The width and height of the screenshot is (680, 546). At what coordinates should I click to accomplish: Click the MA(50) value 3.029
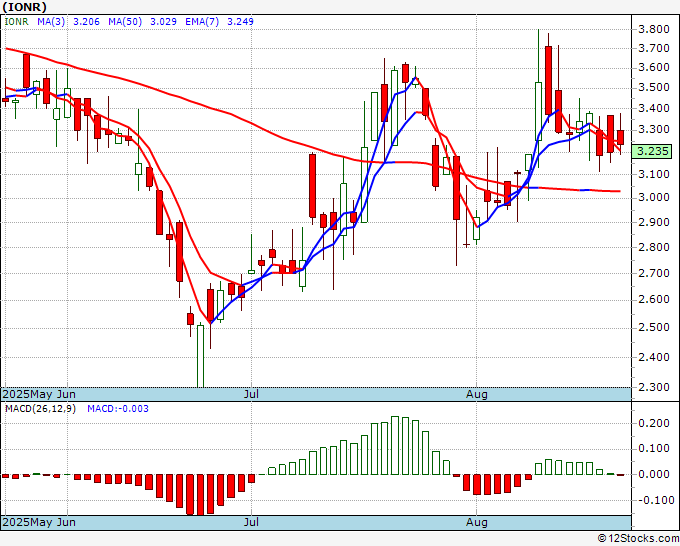pyautogui.click(x=163, y=22)
